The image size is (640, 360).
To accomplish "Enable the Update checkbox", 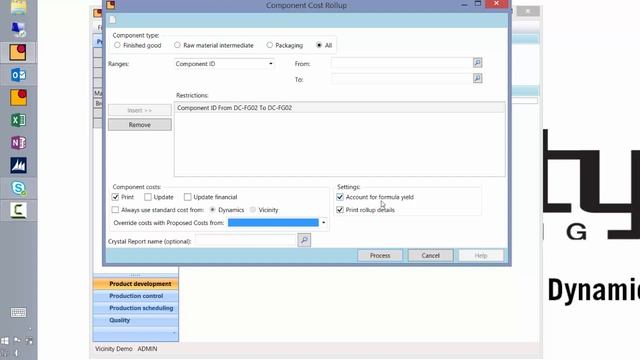I will [148, 197].
